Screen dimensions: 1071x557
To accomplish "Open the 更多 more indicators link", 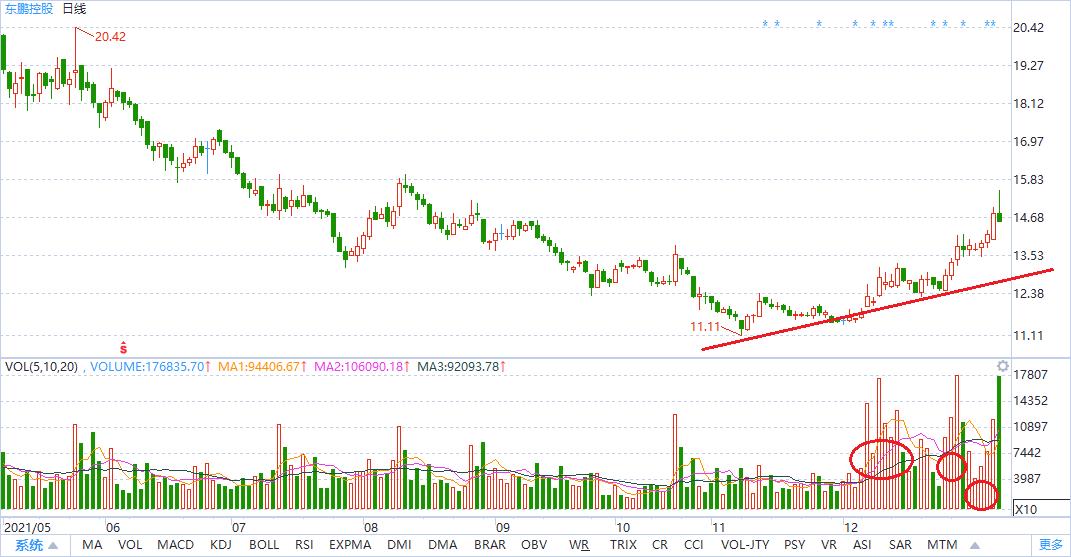I will tap(1051, 545).
